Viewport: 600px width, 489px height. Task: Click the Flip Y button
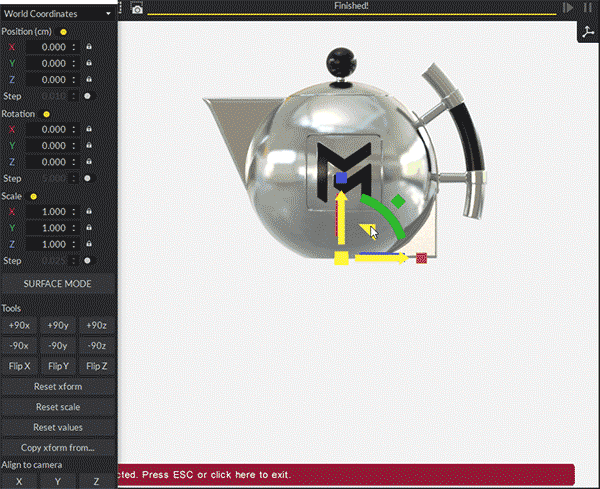(x=58, y=366)
